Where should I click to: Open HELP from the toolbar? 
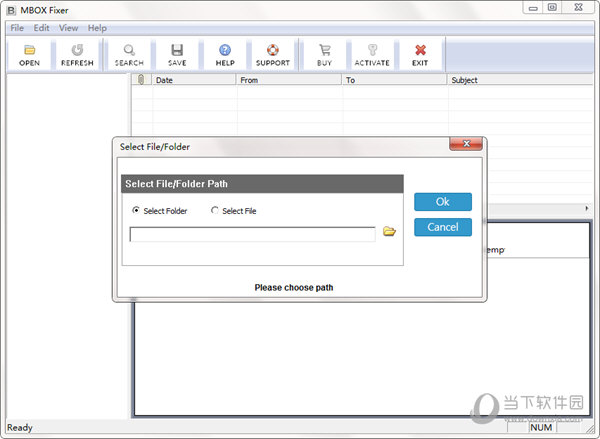pyautogui.click(x=225, y=55)
